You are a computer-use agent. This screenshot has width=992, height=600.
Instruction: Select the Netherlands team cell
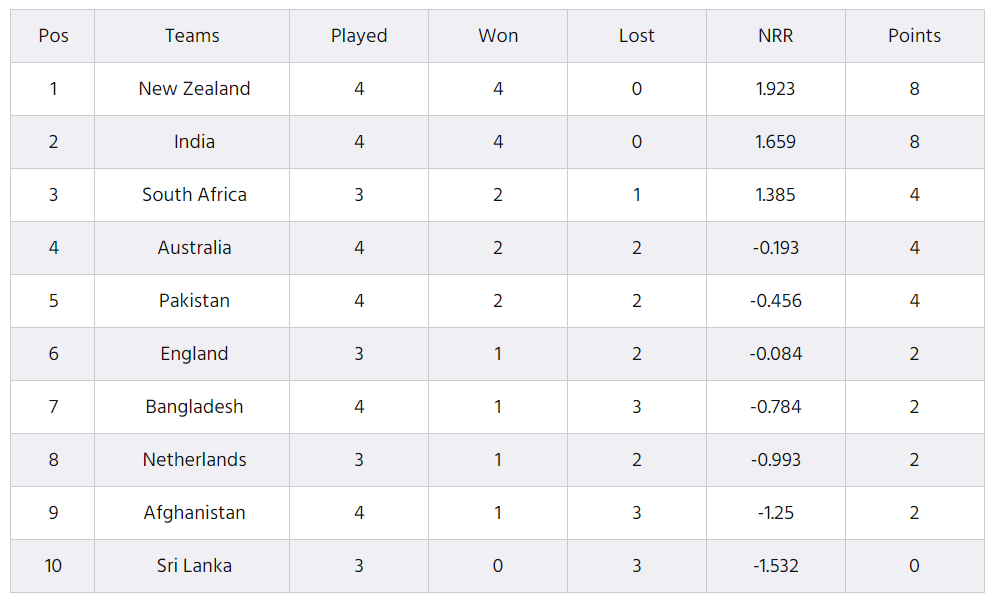pos(194,459)
